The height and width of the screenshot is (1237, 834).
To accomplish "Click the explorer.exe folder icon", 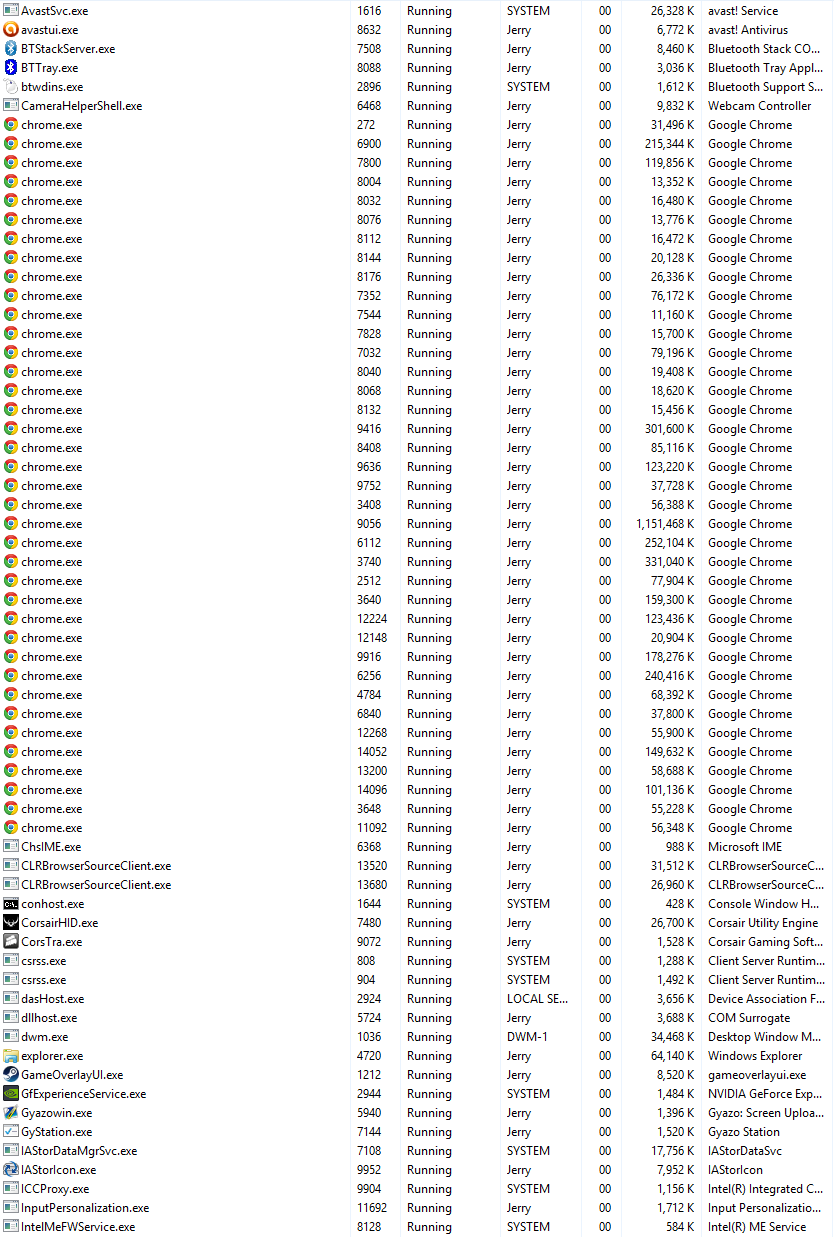I will [x=11, y=1056].
